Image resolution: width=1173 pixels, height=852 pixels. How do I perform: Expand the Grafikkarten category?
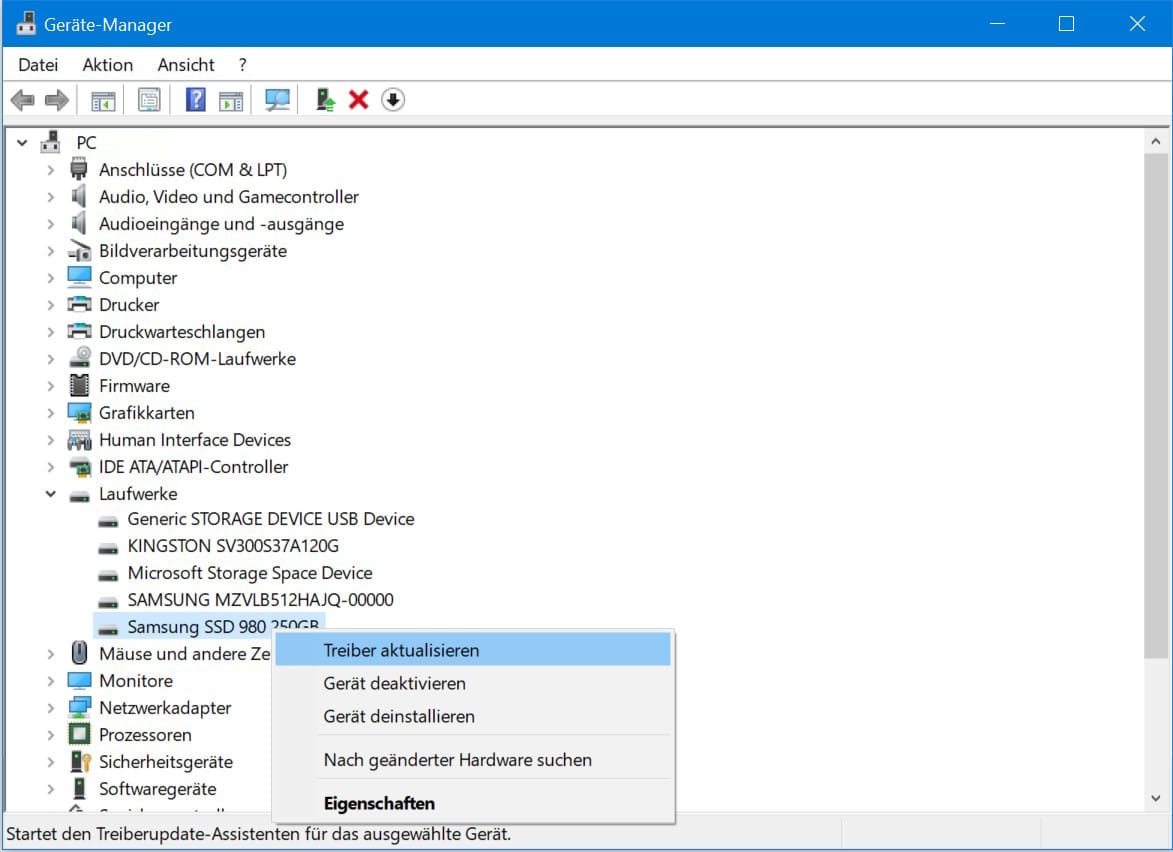coord(50,413)
